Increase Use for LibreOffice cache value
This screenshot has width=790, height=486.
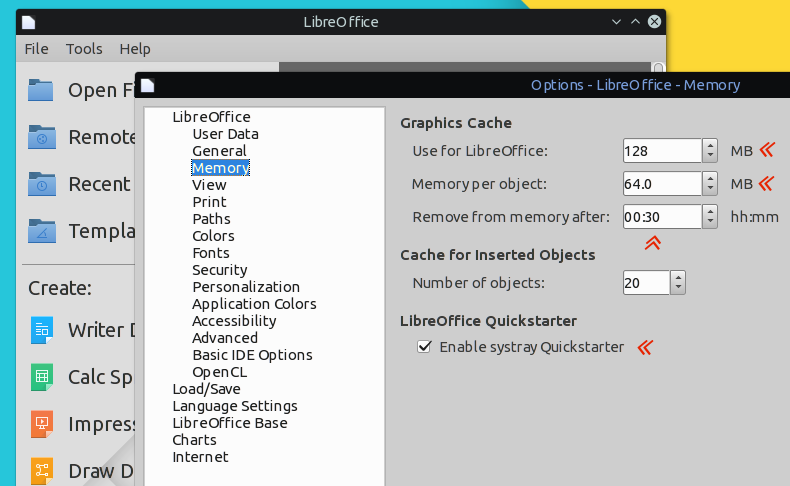[x=710, y=145]
